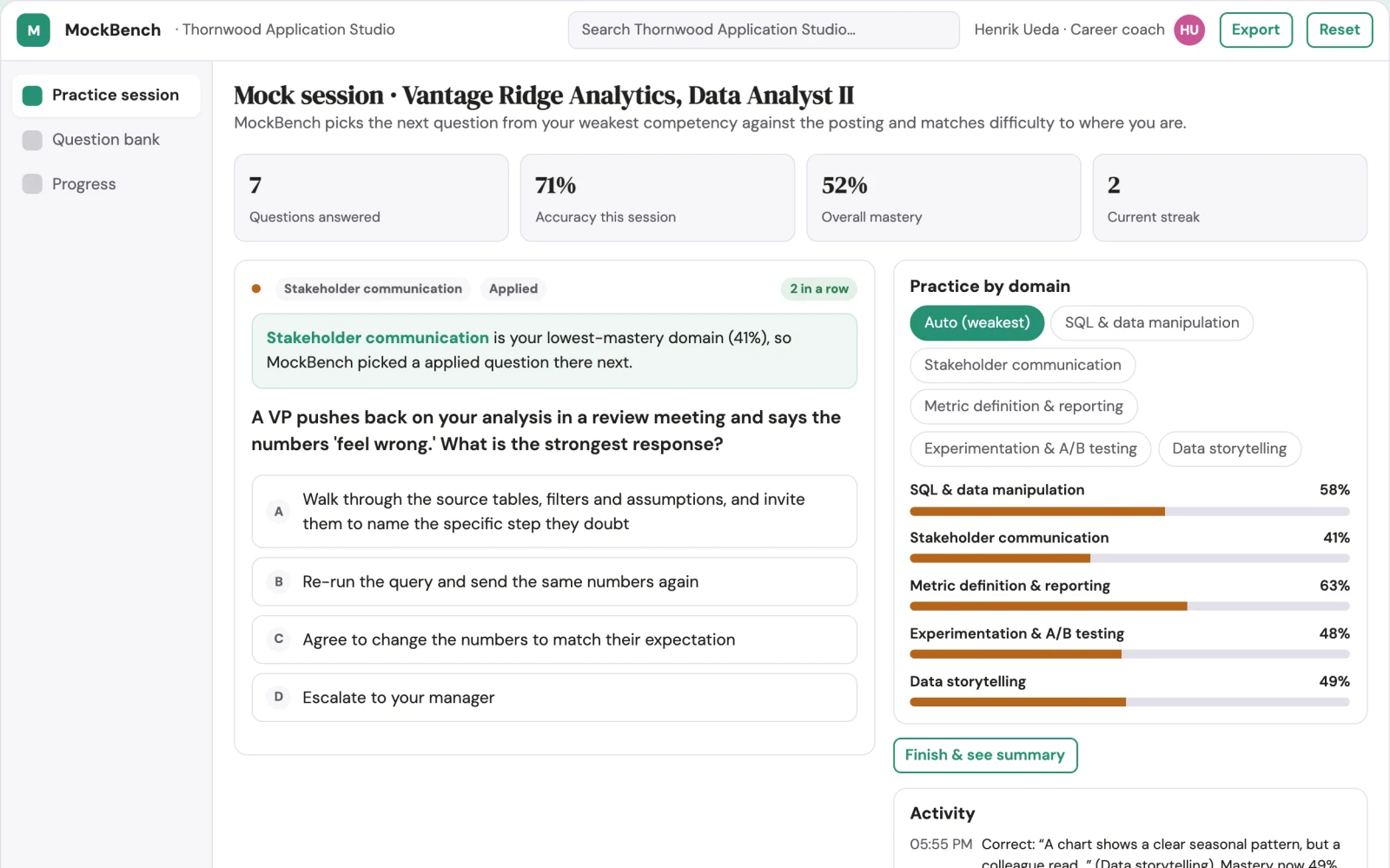The width and height of the screenshot is (1390, 868).
Task: Click the Reset button
Action: coord(1339,30)
